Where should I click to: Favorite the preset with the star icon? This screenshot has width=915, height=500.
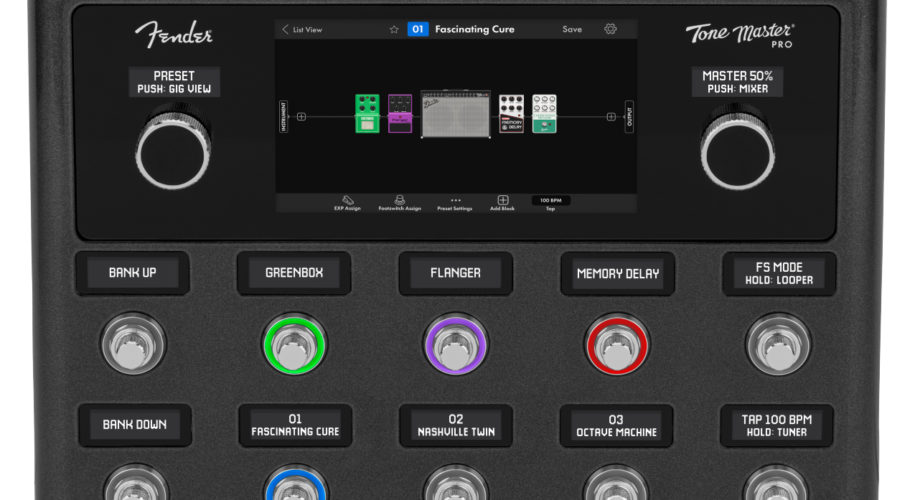click(394, 29)
